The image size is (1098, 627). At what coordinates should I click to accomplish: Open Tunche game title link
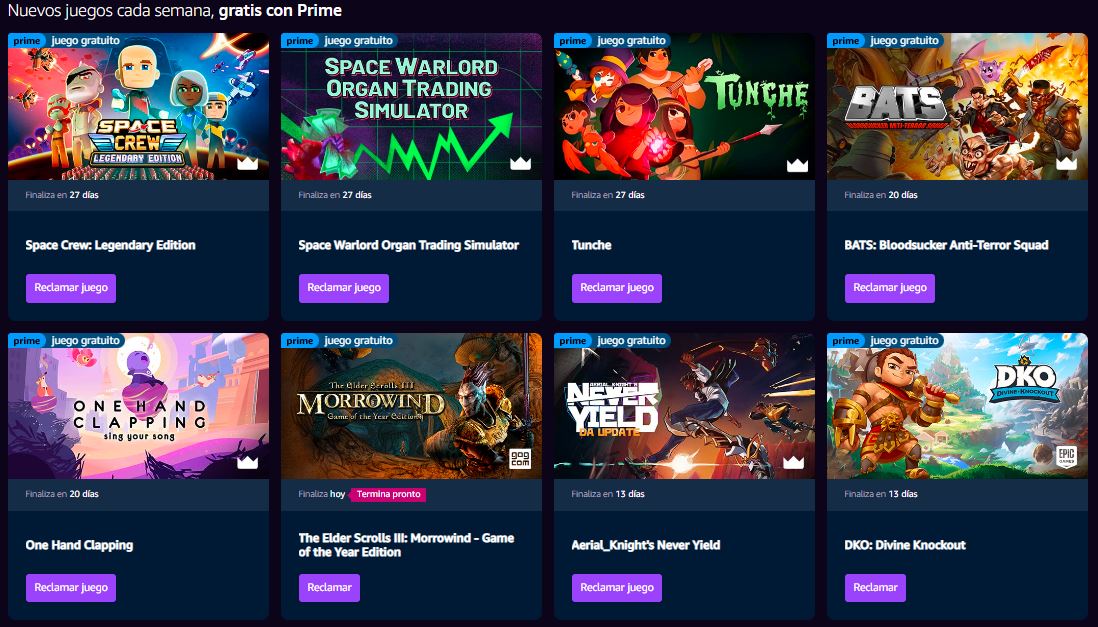coord(592,245)
